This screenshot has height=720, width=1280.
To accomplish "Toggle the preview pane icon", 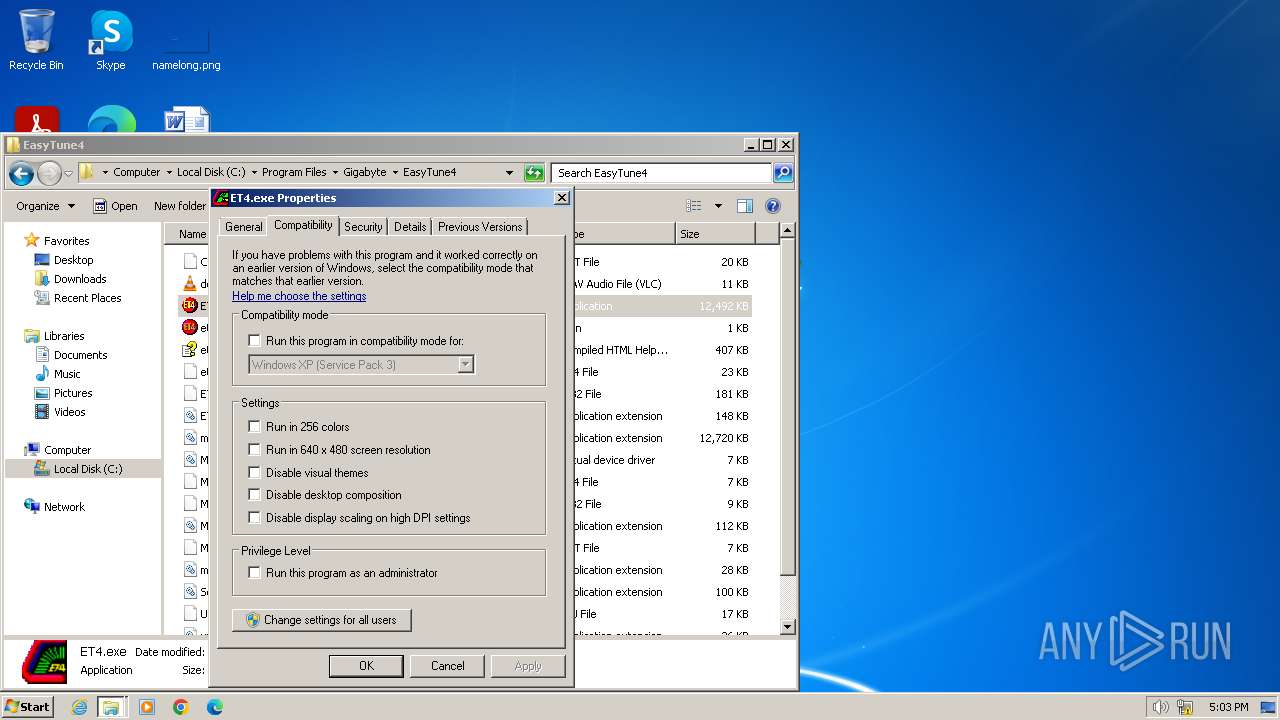I will point(744,206).
